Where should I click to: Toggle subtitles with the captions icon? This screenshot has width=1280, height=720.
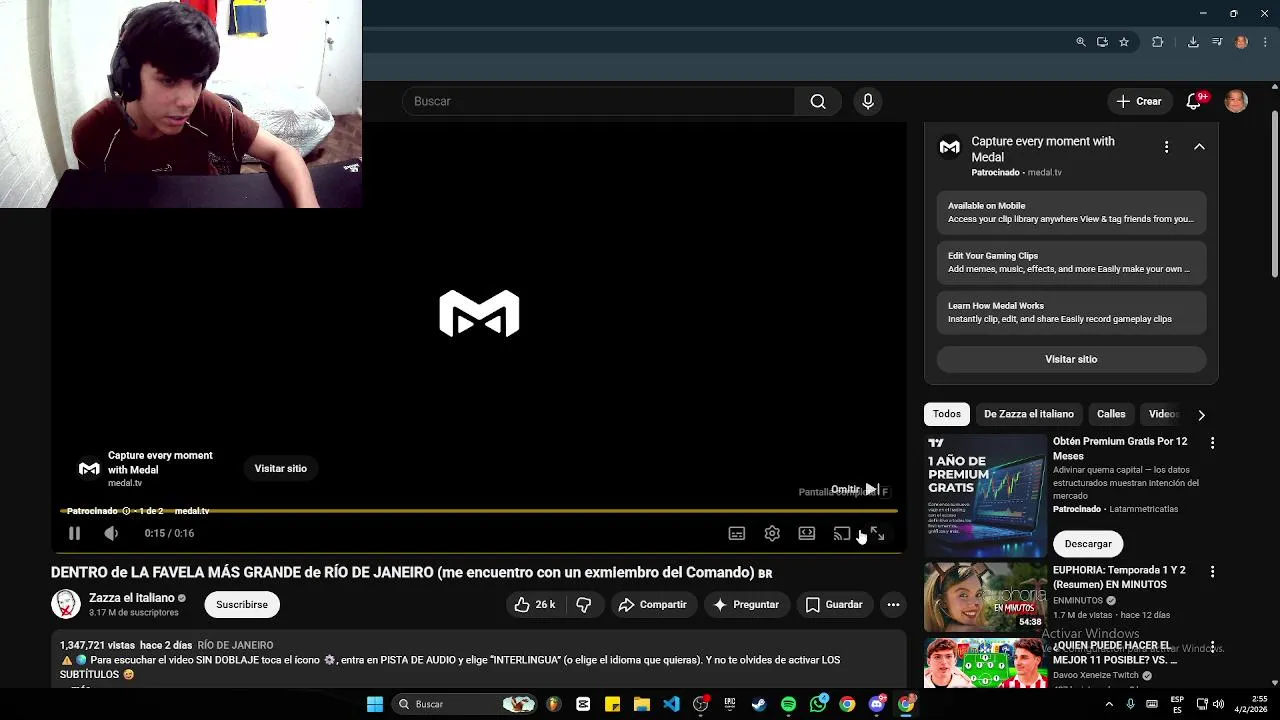point(737,534)
